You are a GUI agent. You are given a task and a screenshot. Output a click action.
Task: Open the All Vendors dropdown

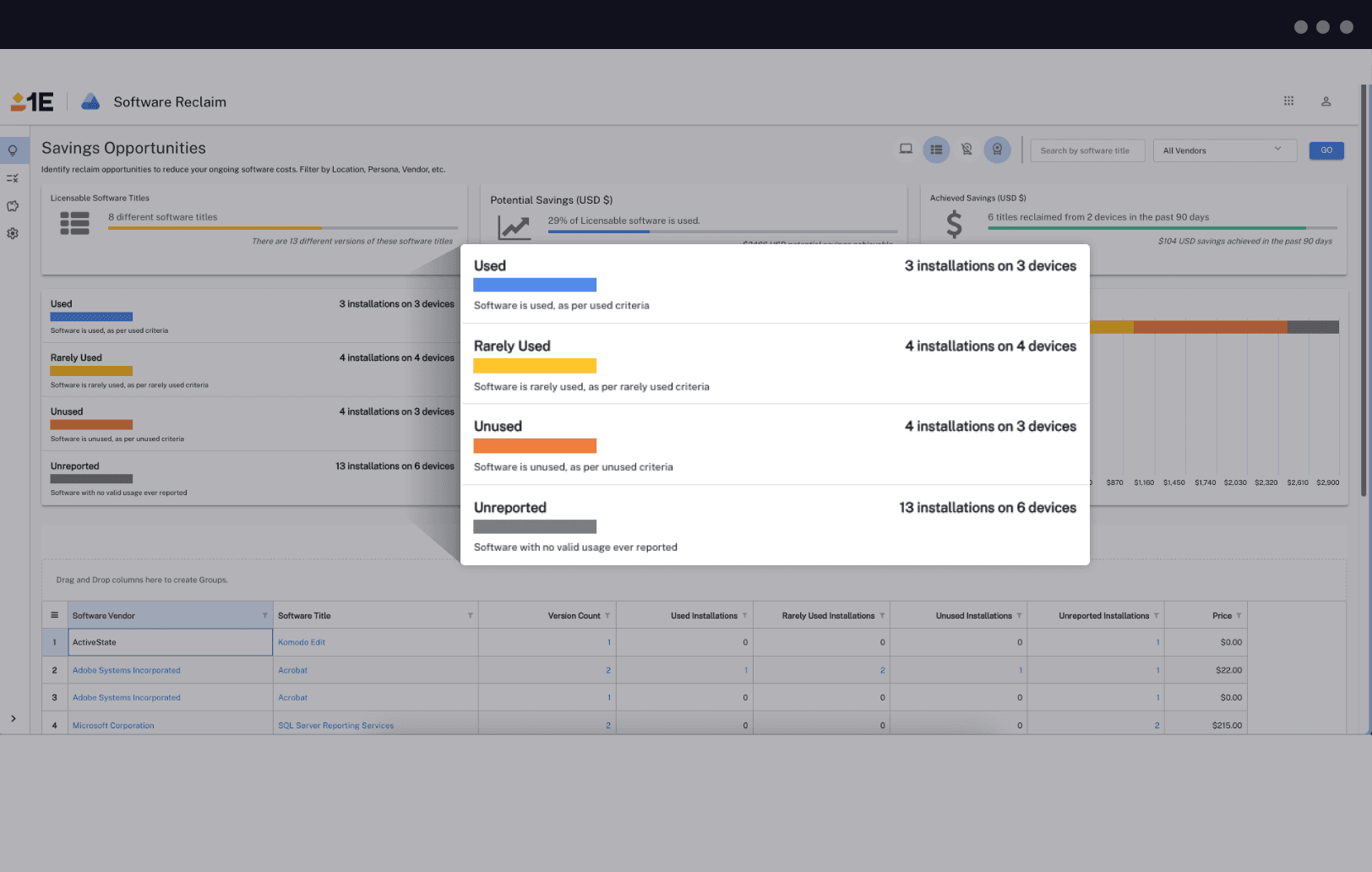point(1223,150)
